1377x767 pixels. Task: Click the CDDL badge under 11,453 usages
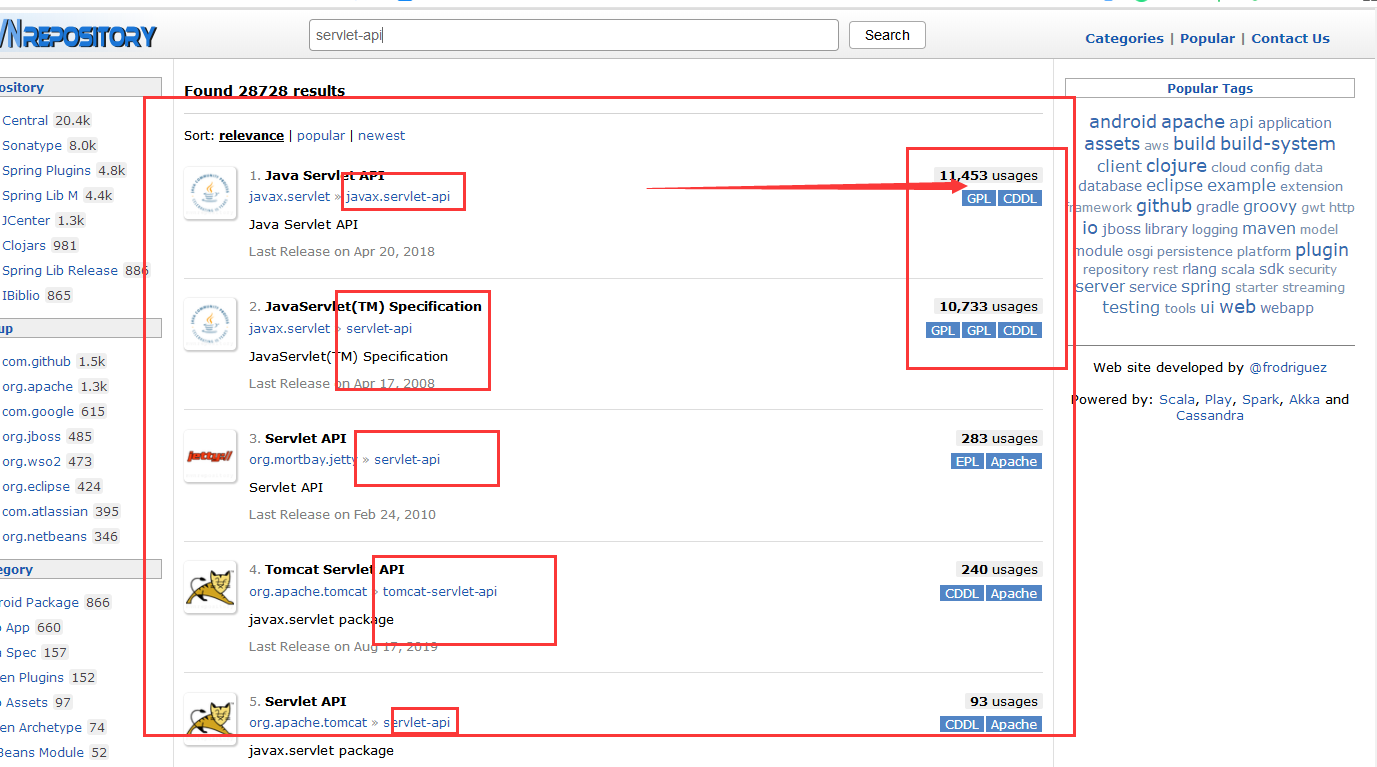pyautogui.click(x=1020, y=198)
